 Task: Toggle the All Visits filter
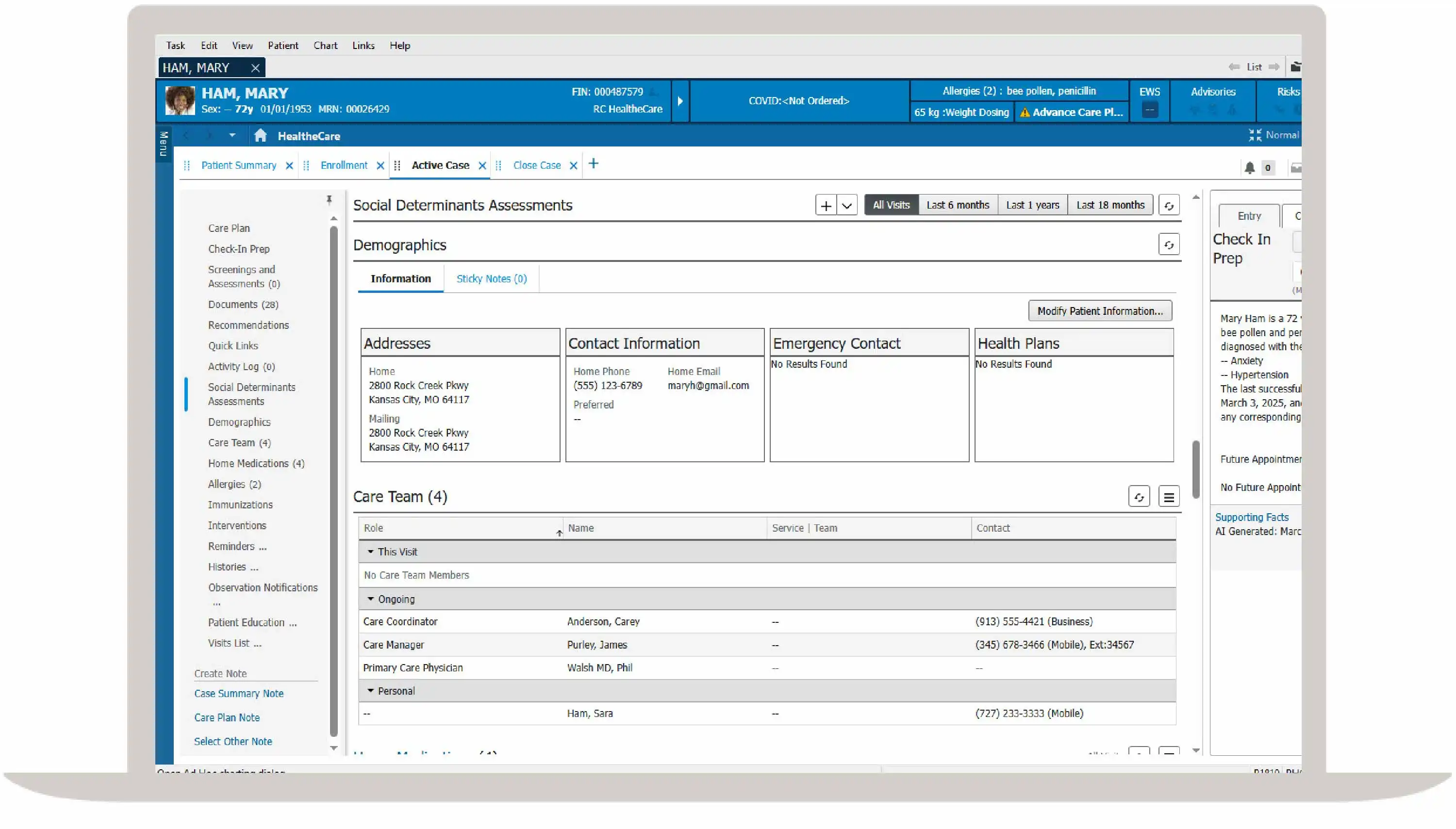pos(891,204)
